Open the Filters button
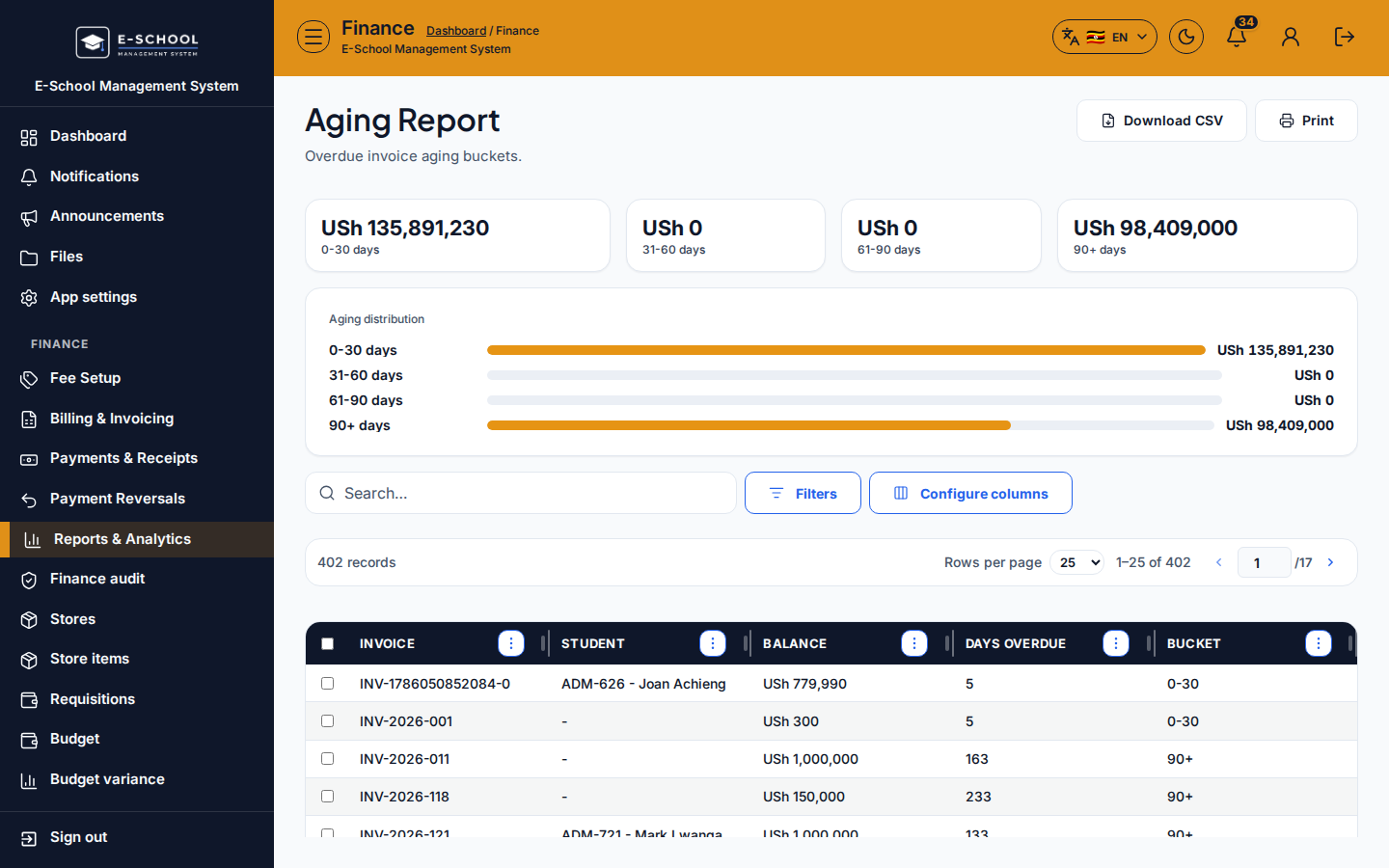Screen dimensions: 1389x868 coord(803,493)
